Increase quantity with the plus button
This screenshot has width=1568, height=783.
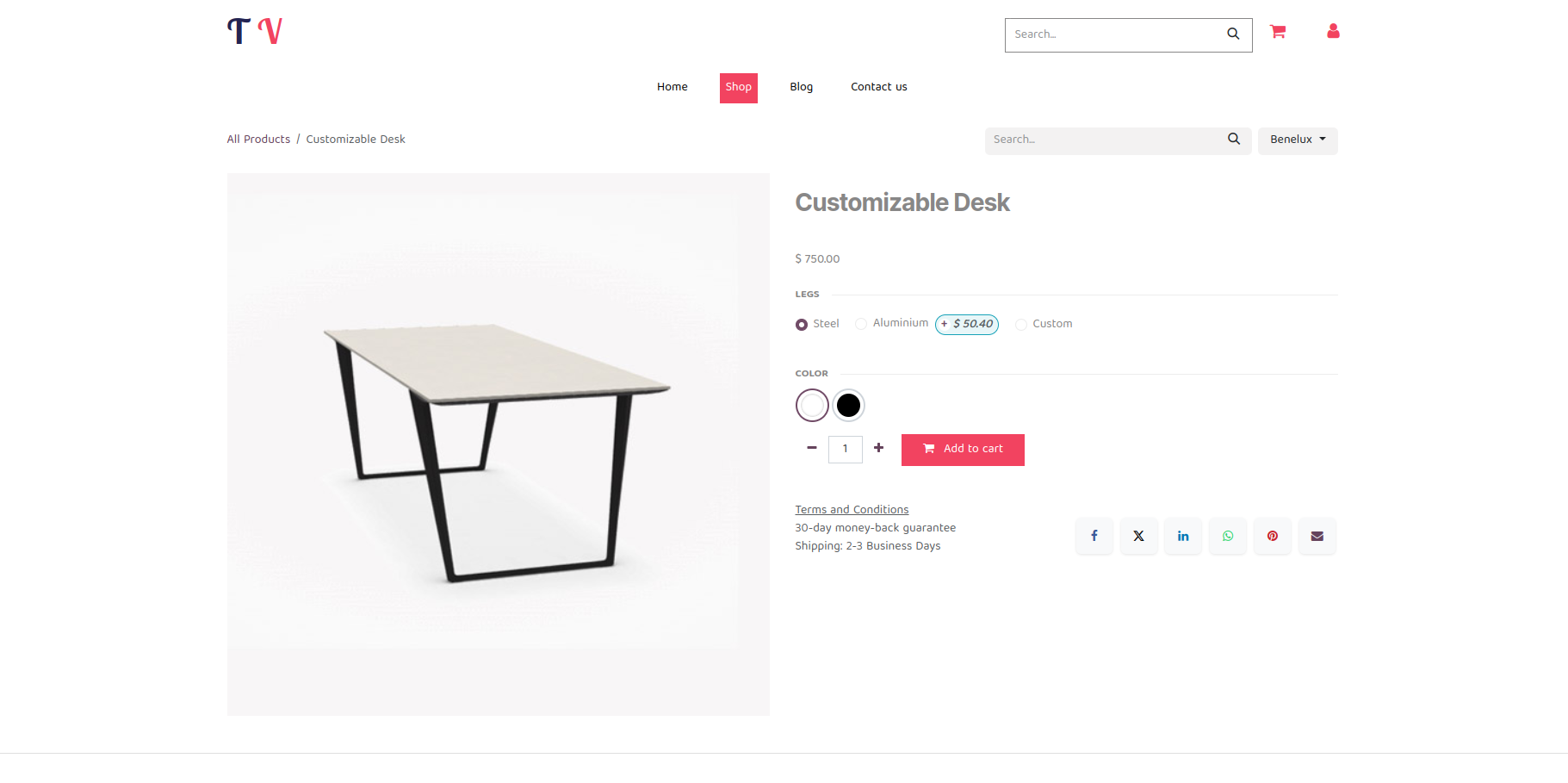(878, 448)
